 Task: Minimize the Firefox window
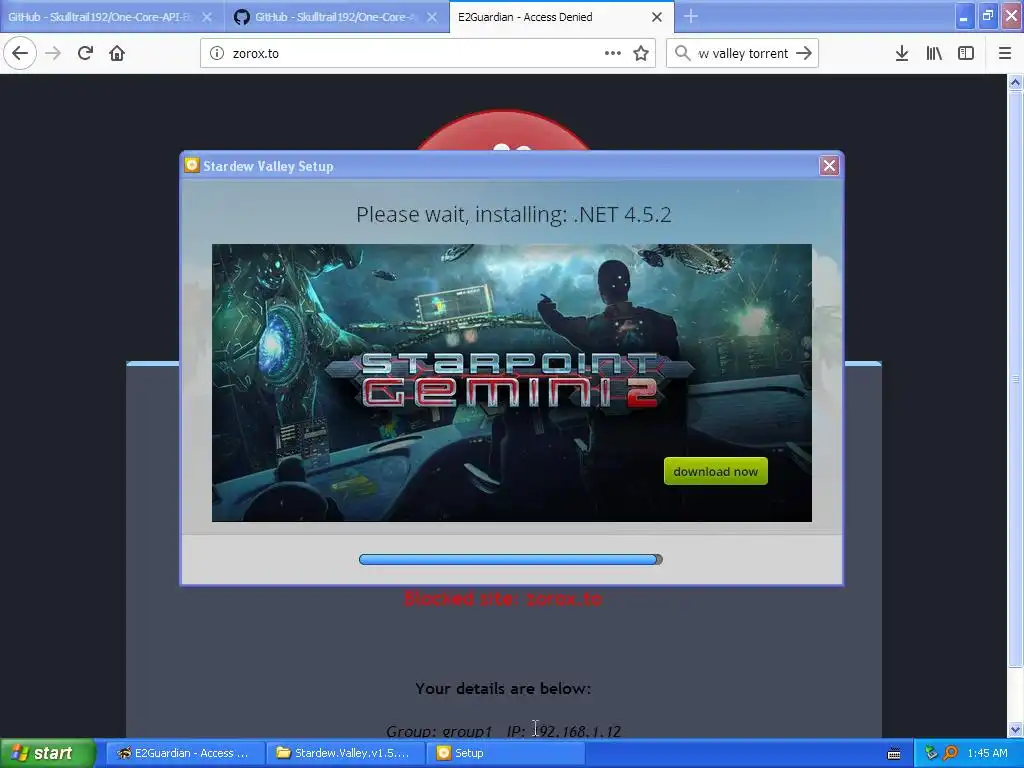pos(964,17)
